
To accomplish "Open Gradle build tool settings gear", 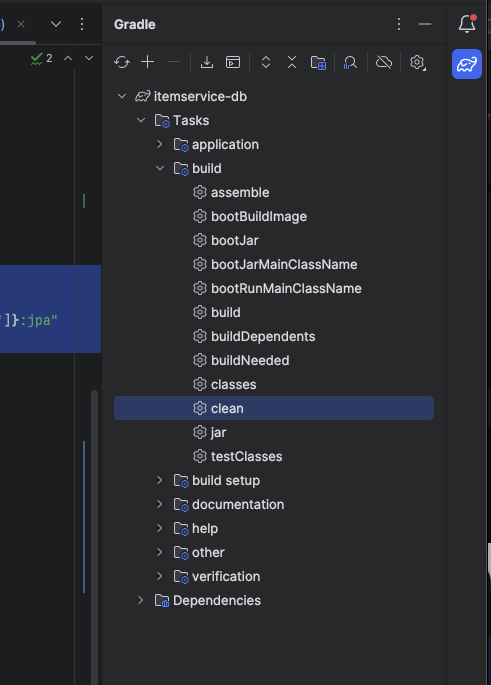I will [x=418, y=62].
